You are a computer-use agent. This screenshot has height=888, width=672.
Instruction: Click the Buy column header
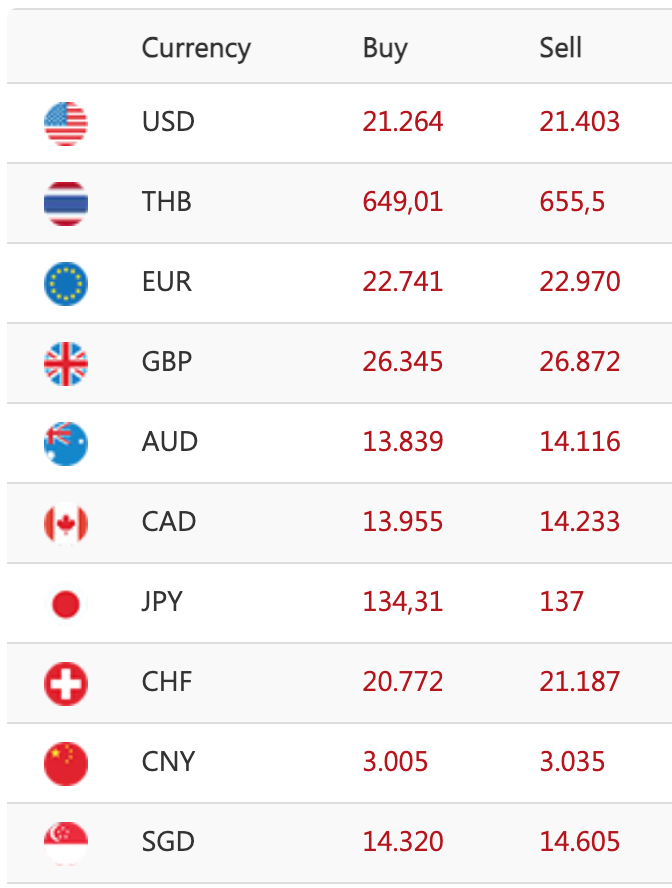point(385,48)
